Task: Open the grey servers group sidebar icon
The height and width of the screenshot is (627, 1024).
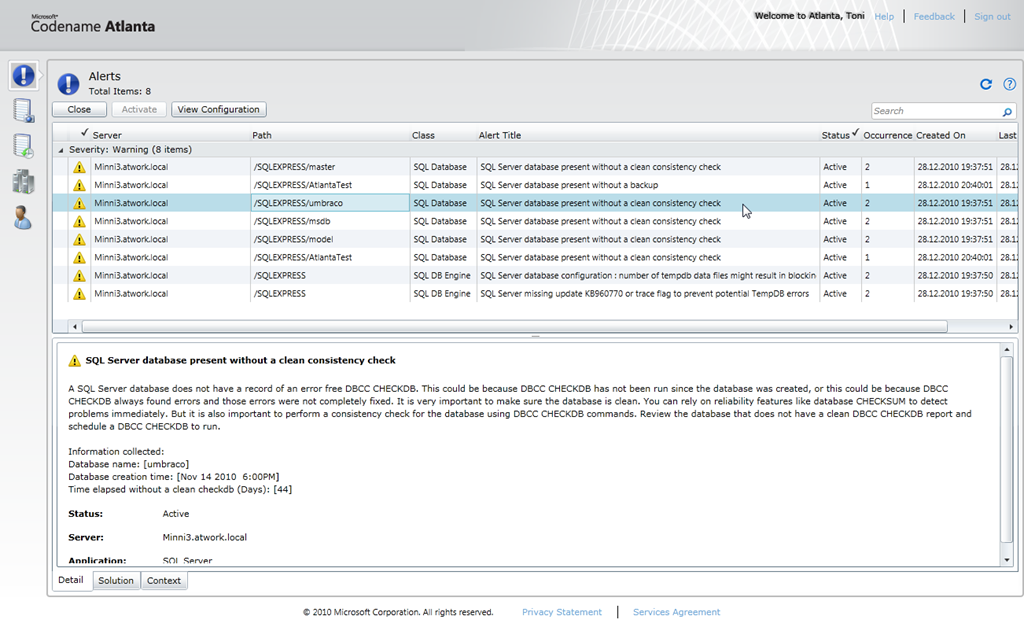Action: coord(23,181)
